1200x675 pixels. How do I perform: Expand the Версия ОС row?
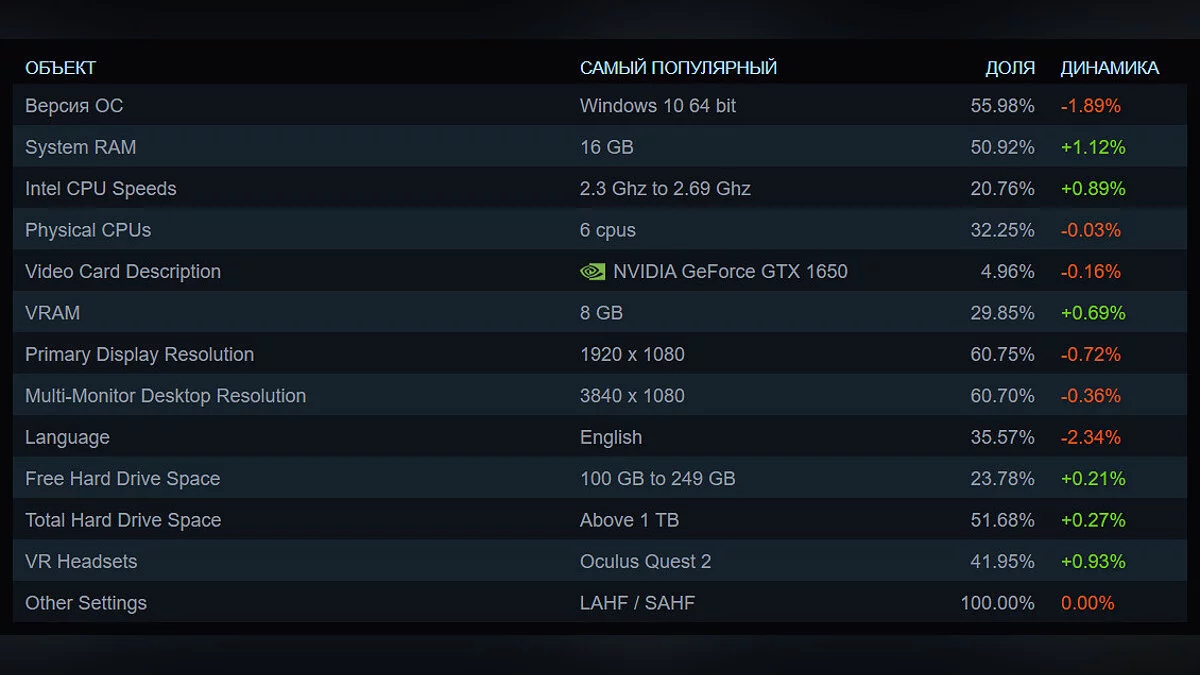(x=74, y=106)
